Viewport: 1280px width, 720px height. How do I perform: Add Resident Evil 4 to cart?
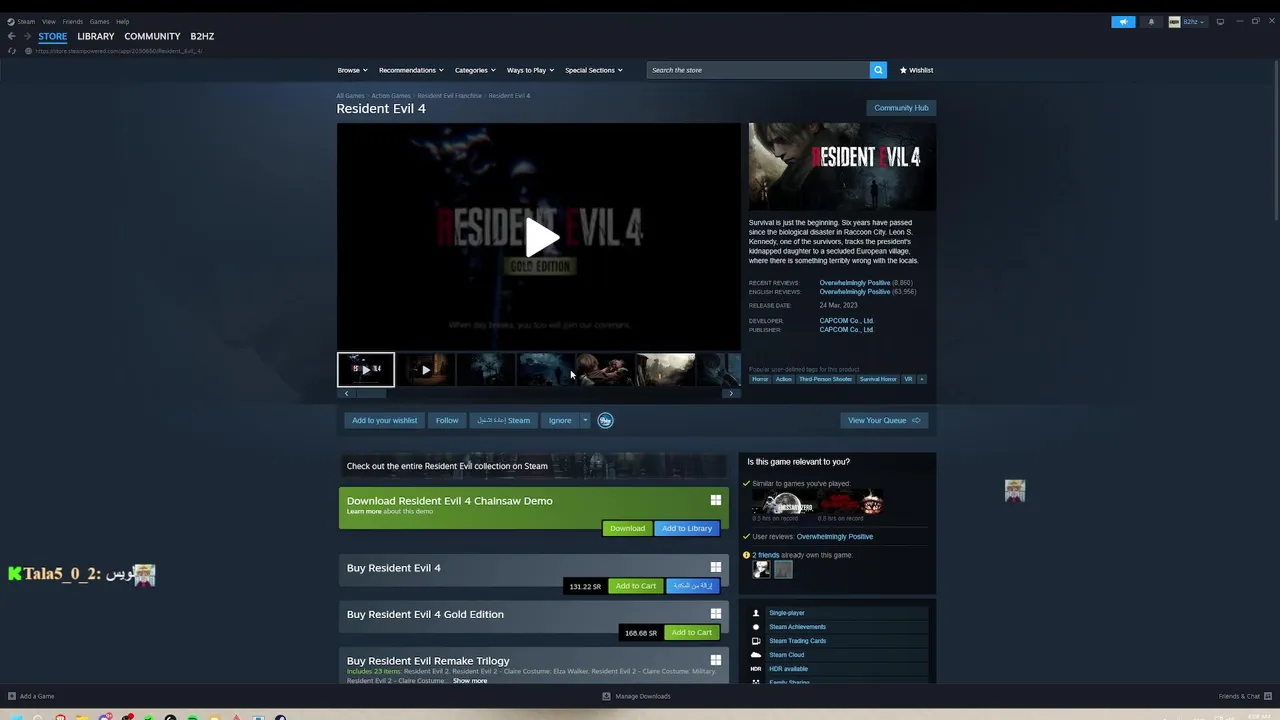tap(636, 586)
